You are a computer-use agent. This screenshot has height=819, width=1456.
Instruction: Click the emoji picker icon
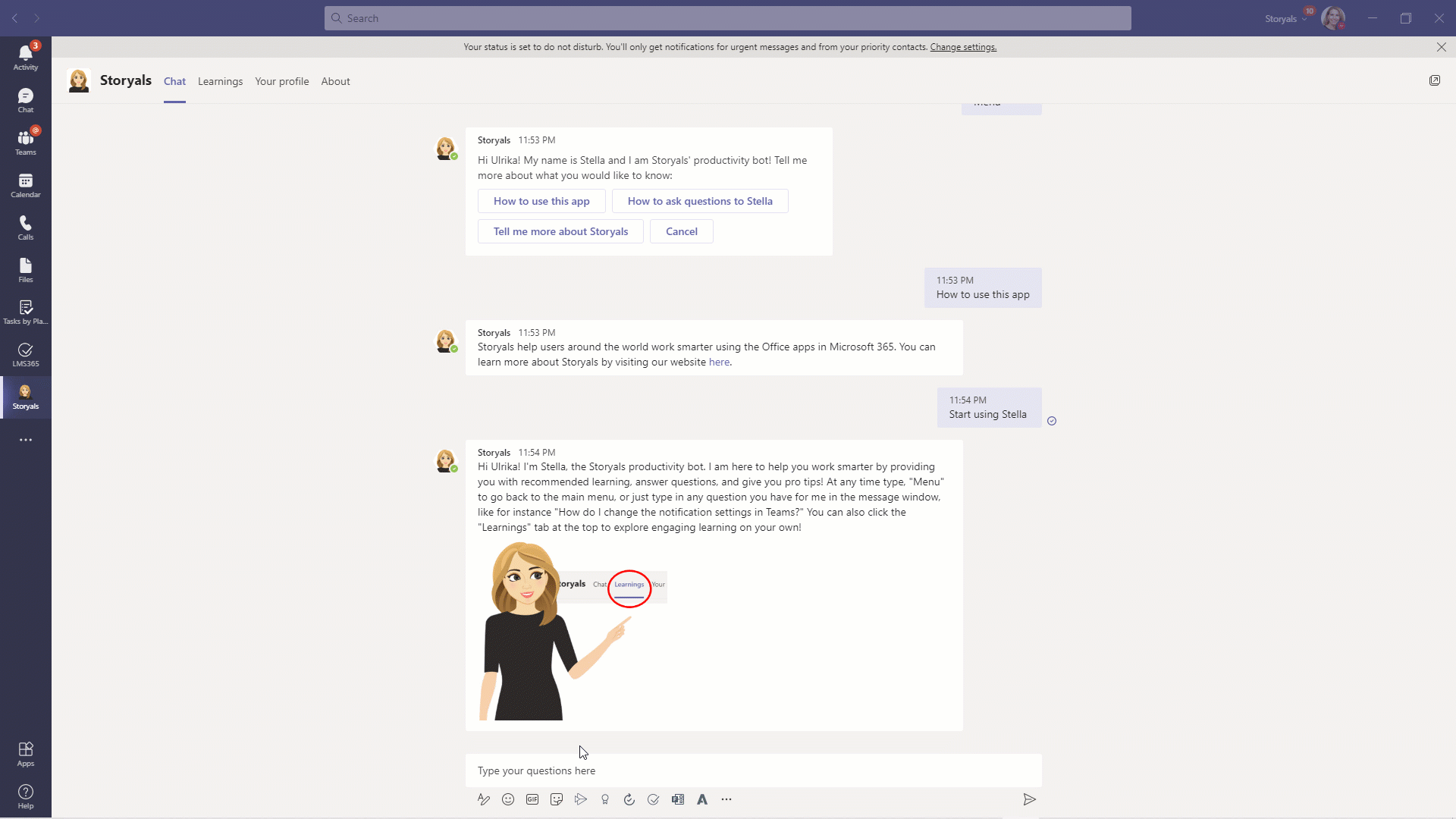pyautogui.click(x=508, y=799)
